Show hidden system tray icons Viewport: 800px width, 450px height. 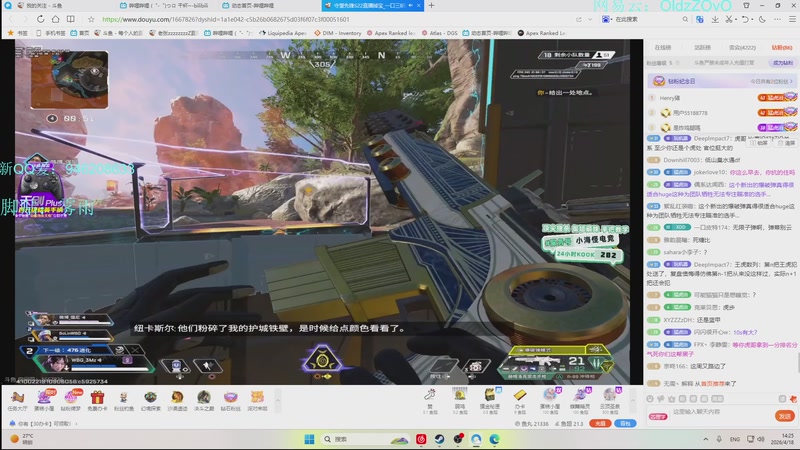(x=706, y=439)
